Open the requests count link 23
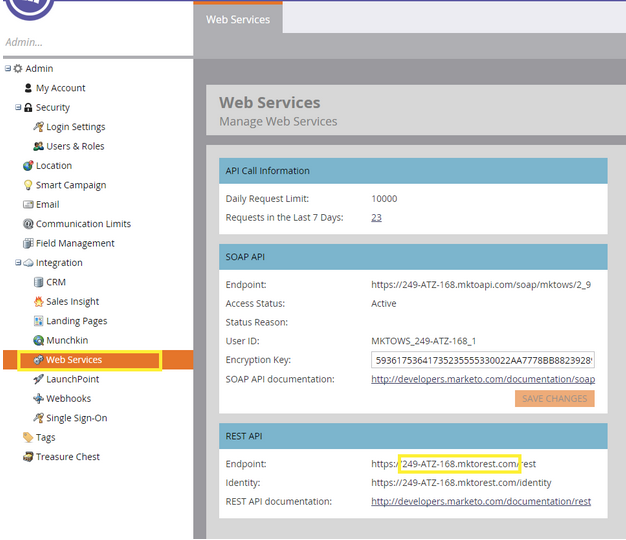The image size is (626, 540). (376, 218)
